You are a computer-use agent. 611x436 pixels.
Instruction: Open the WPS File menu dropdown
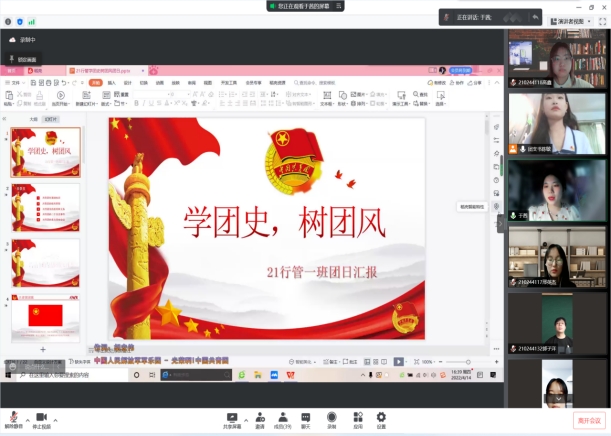15,83
